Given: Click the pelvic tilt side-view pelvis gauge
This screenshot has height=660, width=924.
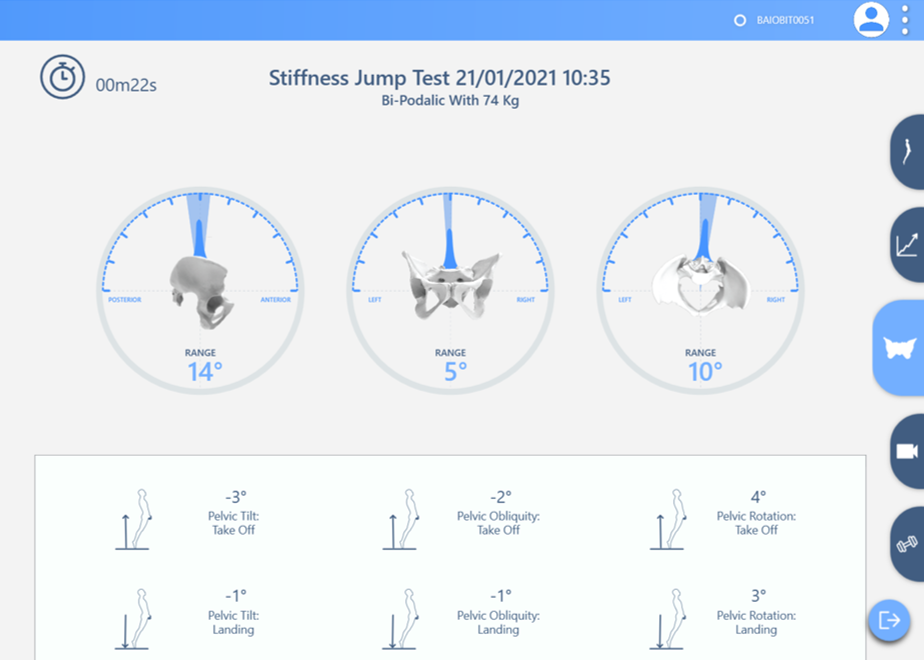Looking at the screenshot, I should click(200, 291).
